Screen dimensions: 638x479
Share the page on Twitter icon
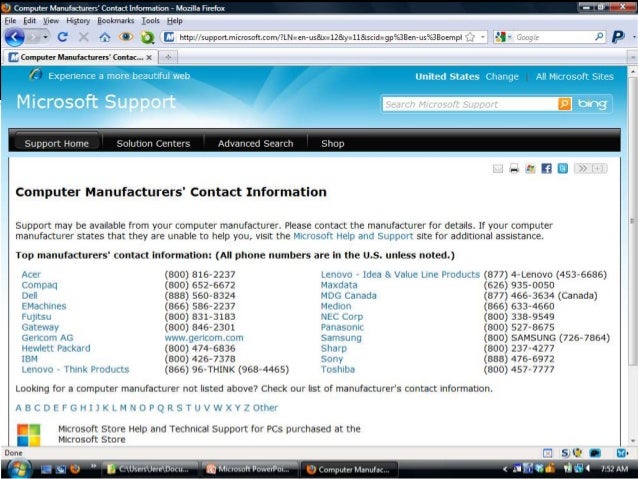click(x=563, y=168)
